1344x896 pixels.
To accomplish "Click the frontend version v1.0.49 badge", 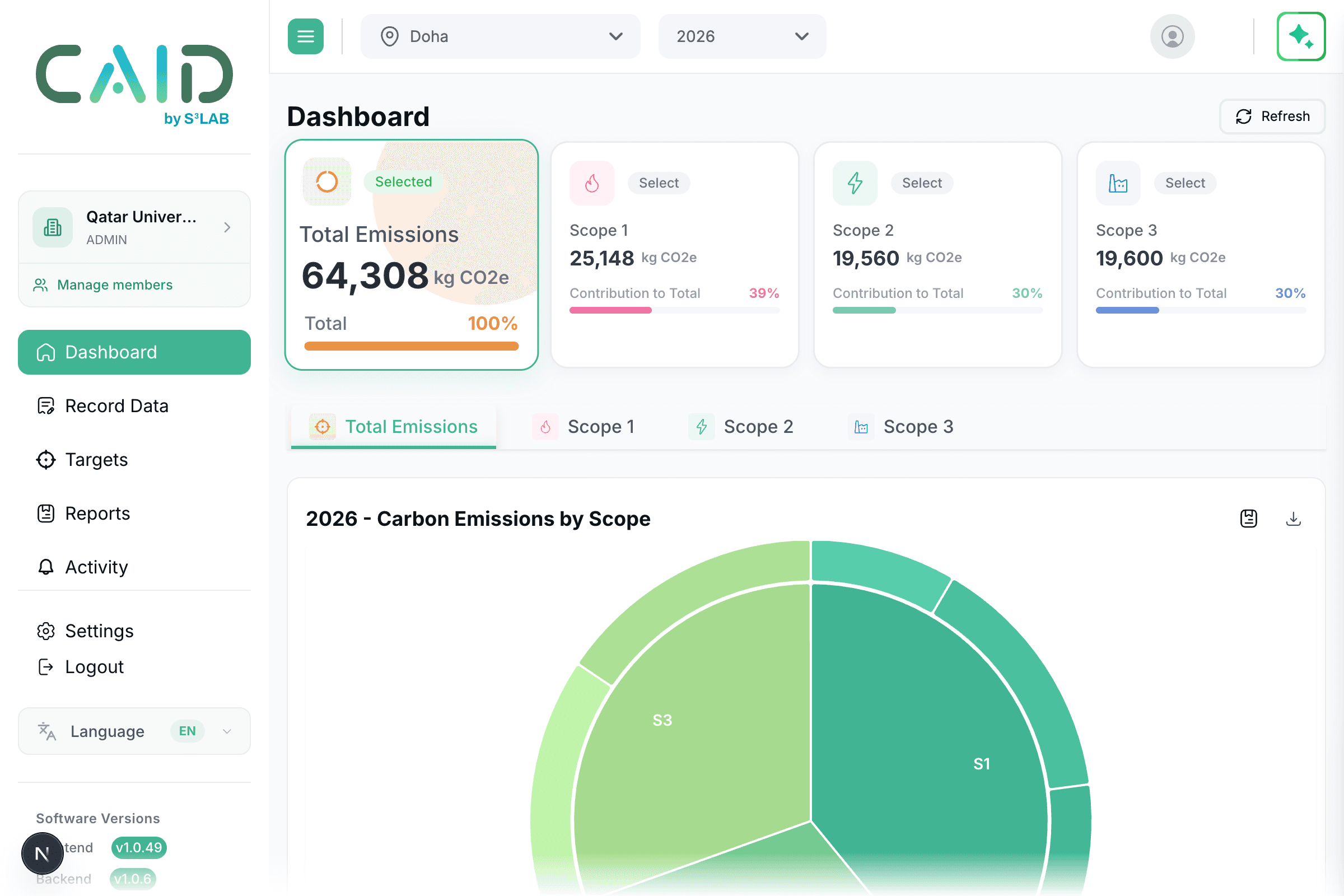I will click(139, 847).
